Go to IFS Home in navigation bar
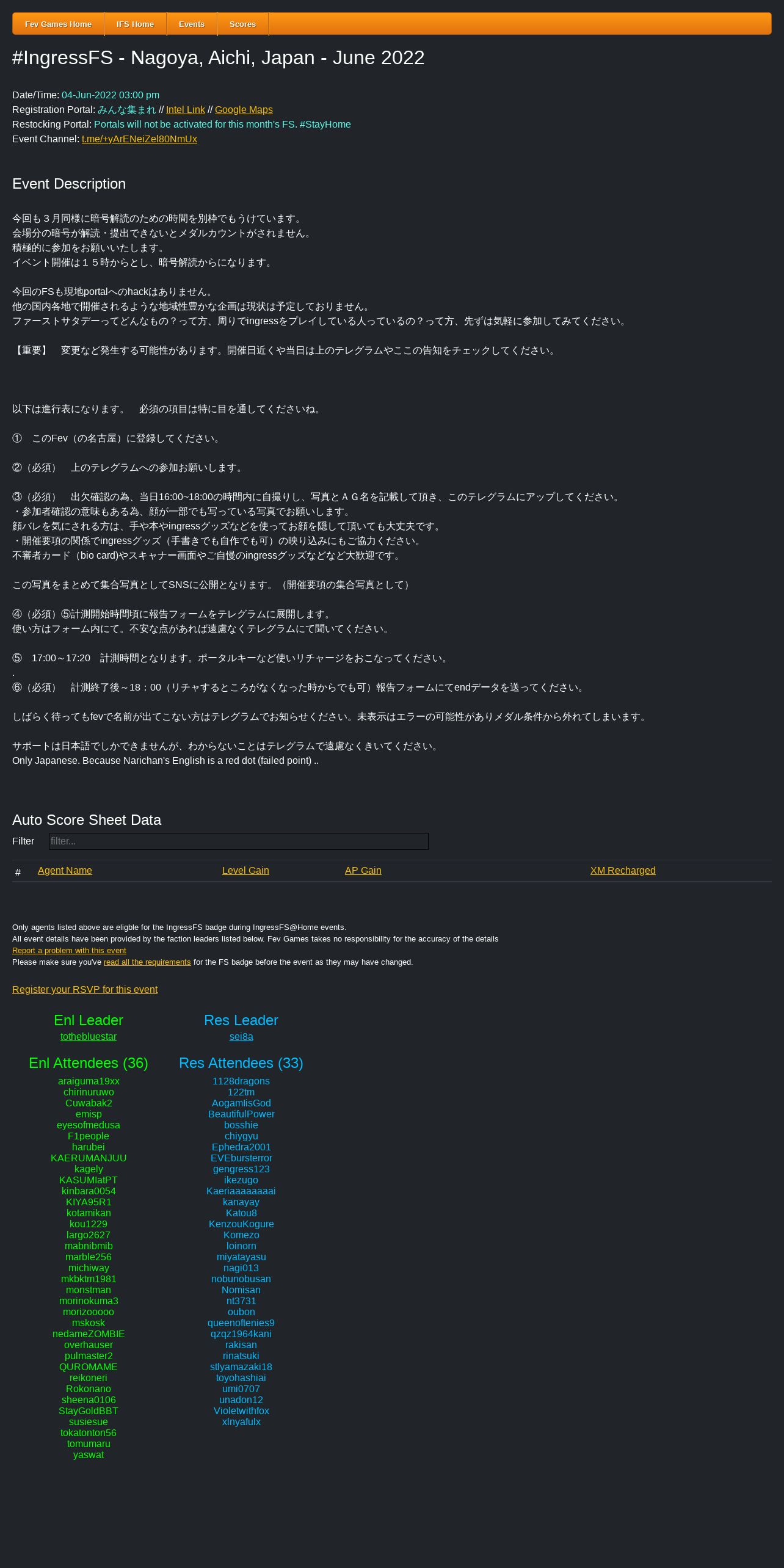The width and height of the screenshot is (784, 1568). (x=135, y=24)
